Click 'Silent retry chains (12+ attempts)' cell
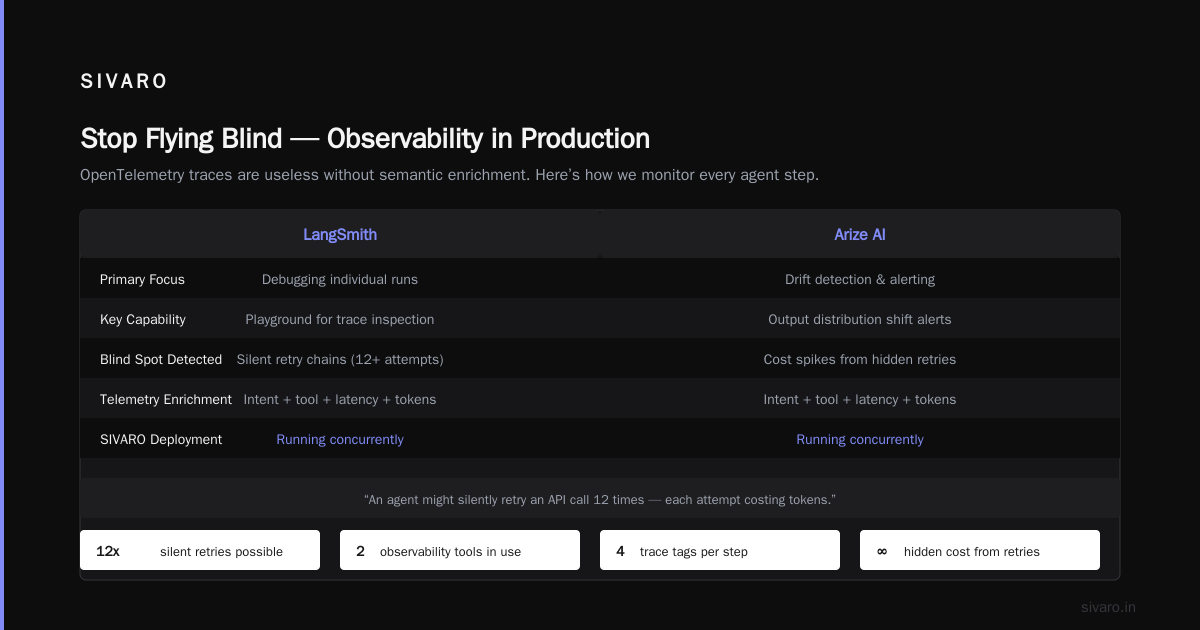This screenshot has width=1200, height=630. pyautogui.click(x=340, y=360)
